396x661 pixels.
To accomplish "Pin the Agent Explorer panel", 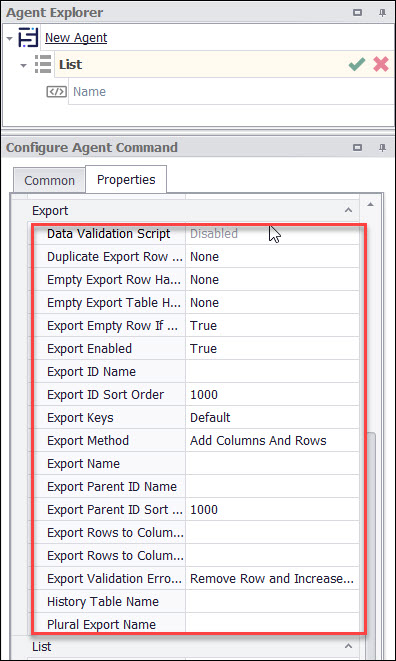I will (382, 13).
